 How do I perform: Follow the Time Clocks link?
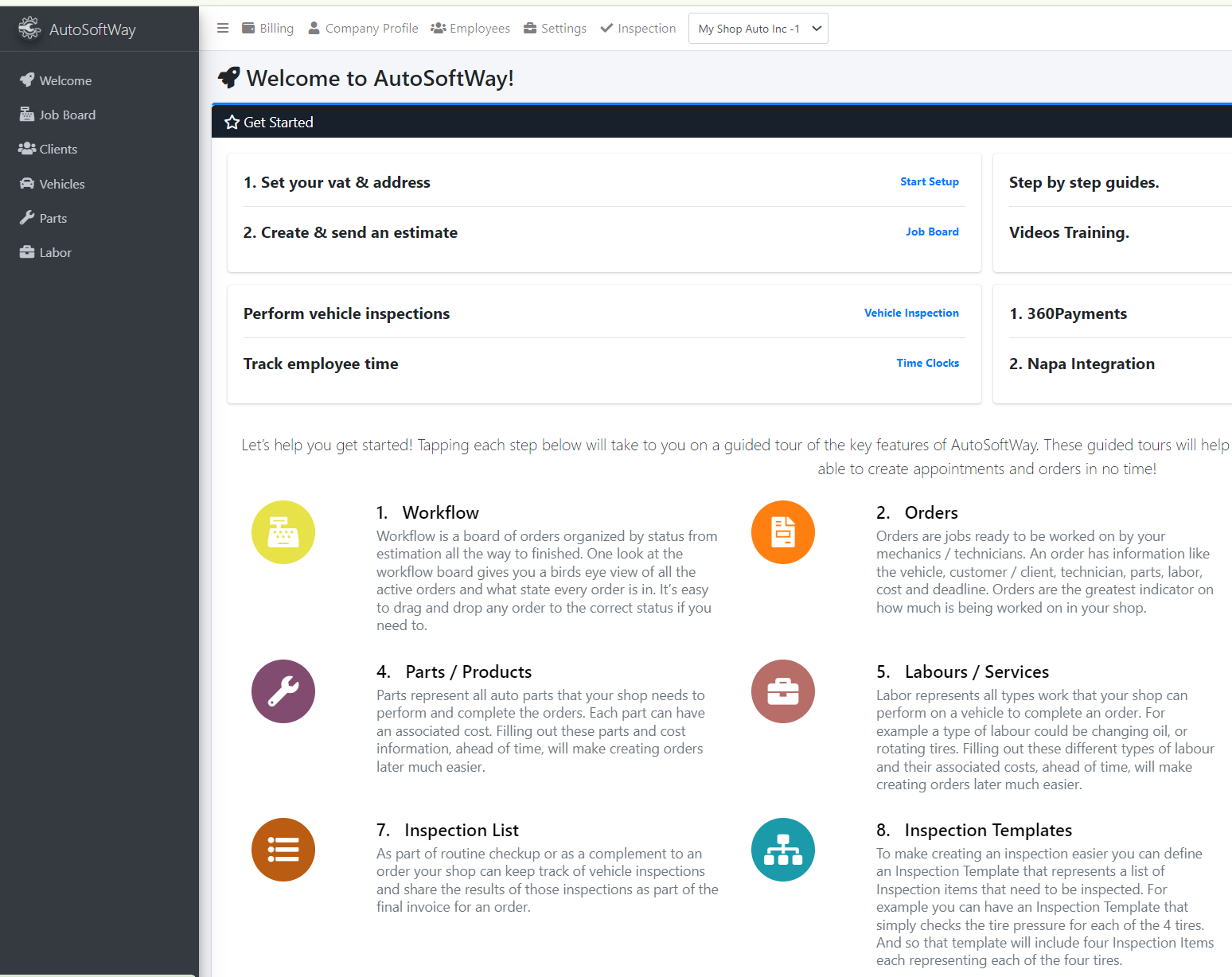click(927, 364)
